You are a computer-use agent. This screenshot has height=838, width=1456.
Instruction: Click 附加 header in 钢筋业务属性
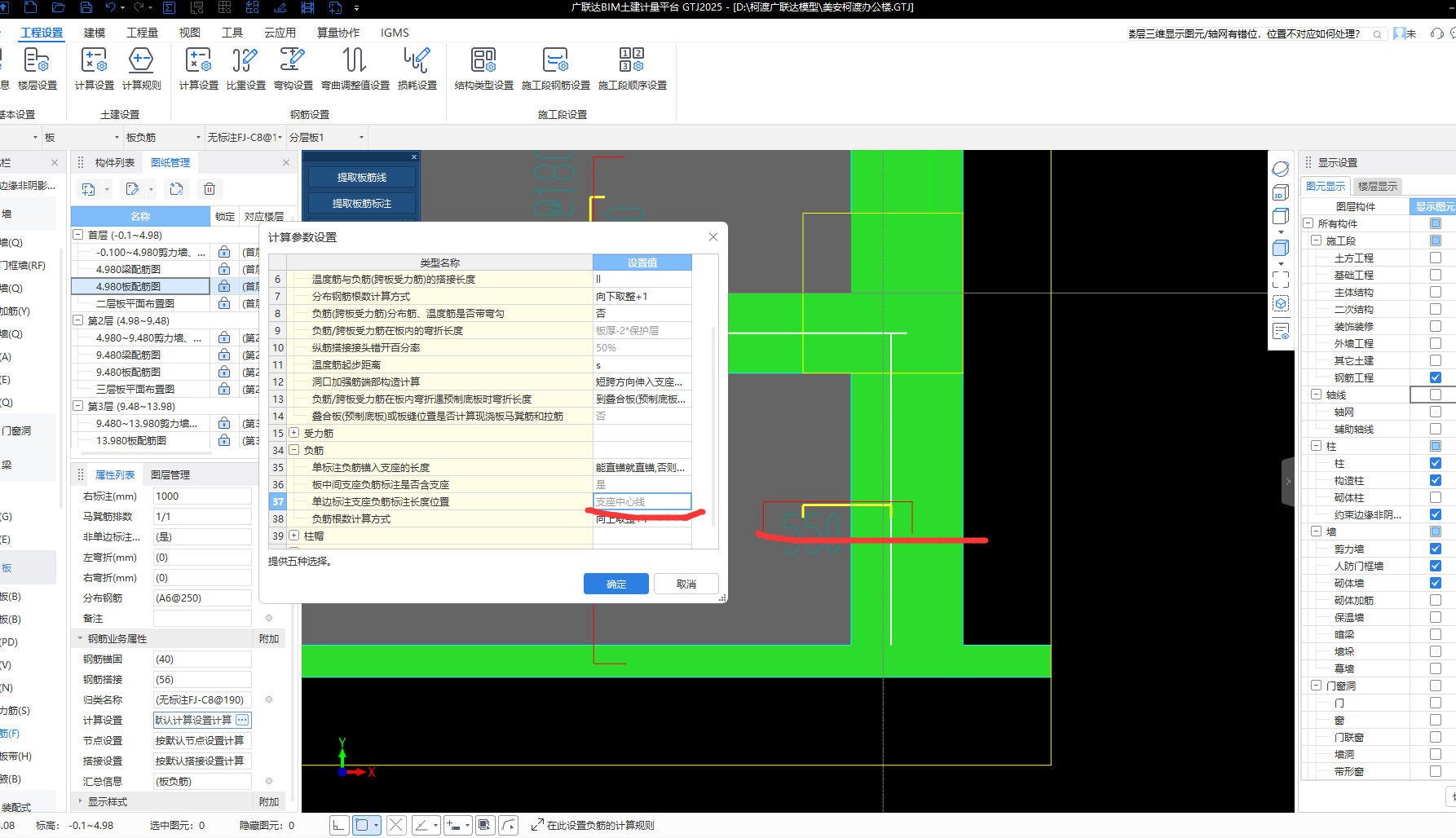(x=269, y=638)
